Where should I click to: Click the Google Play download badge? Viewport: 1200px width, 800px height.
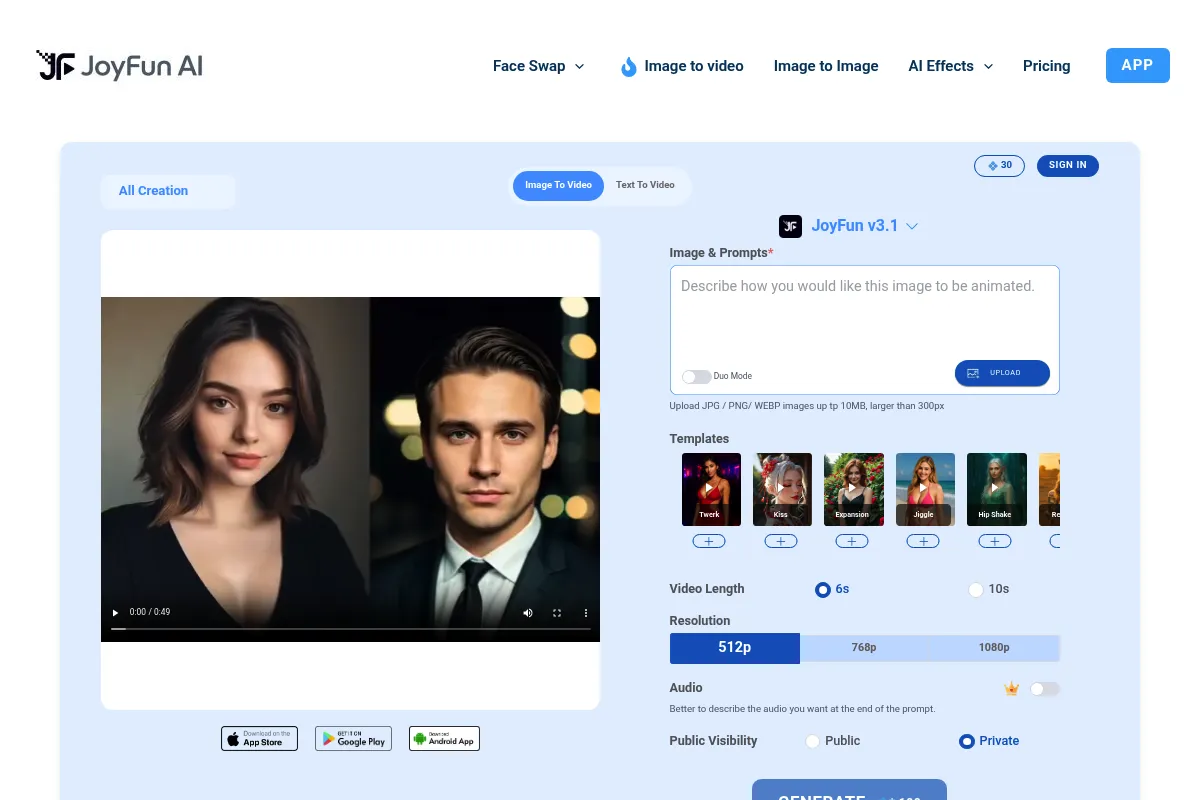pyautogui.click(x=353, y=739)
